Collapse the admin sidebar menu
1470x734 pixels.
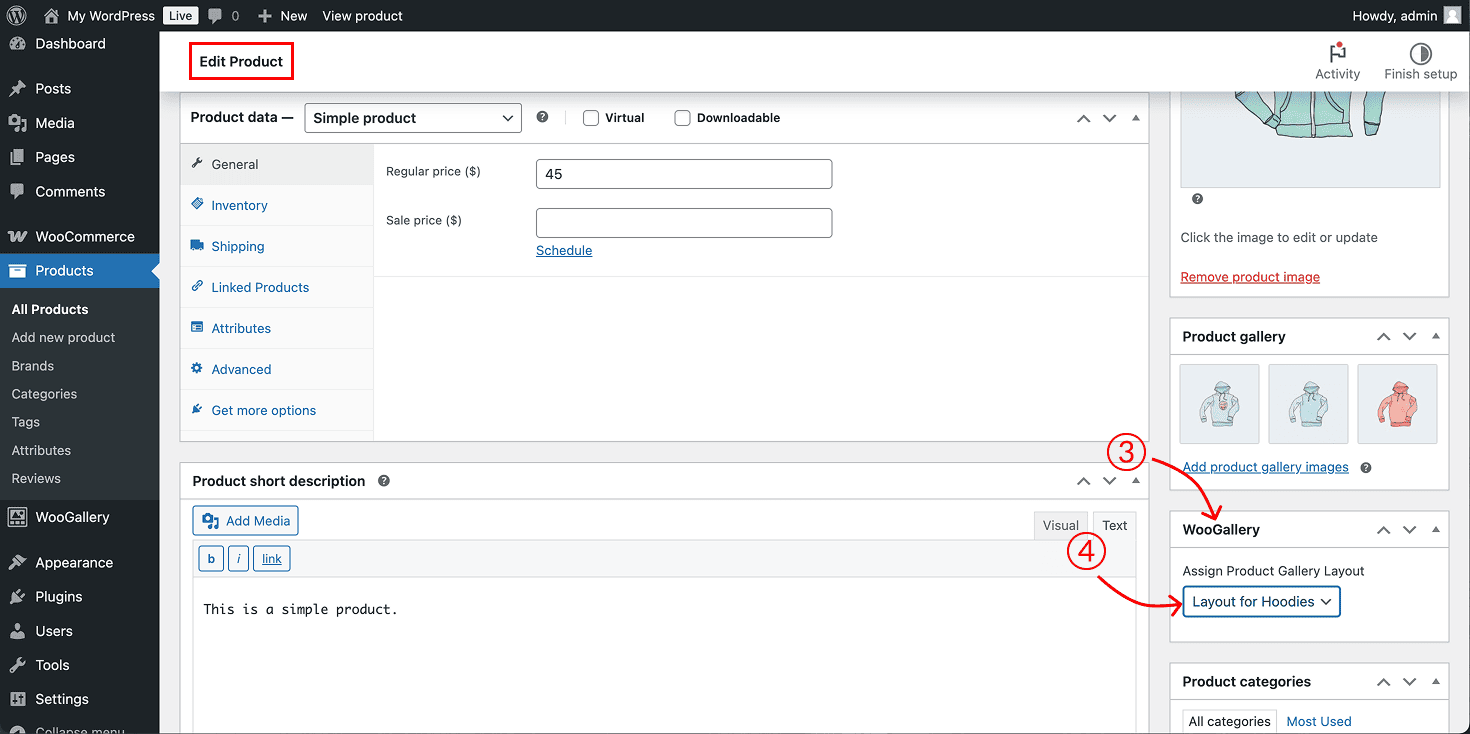click(x=79, y=729)
